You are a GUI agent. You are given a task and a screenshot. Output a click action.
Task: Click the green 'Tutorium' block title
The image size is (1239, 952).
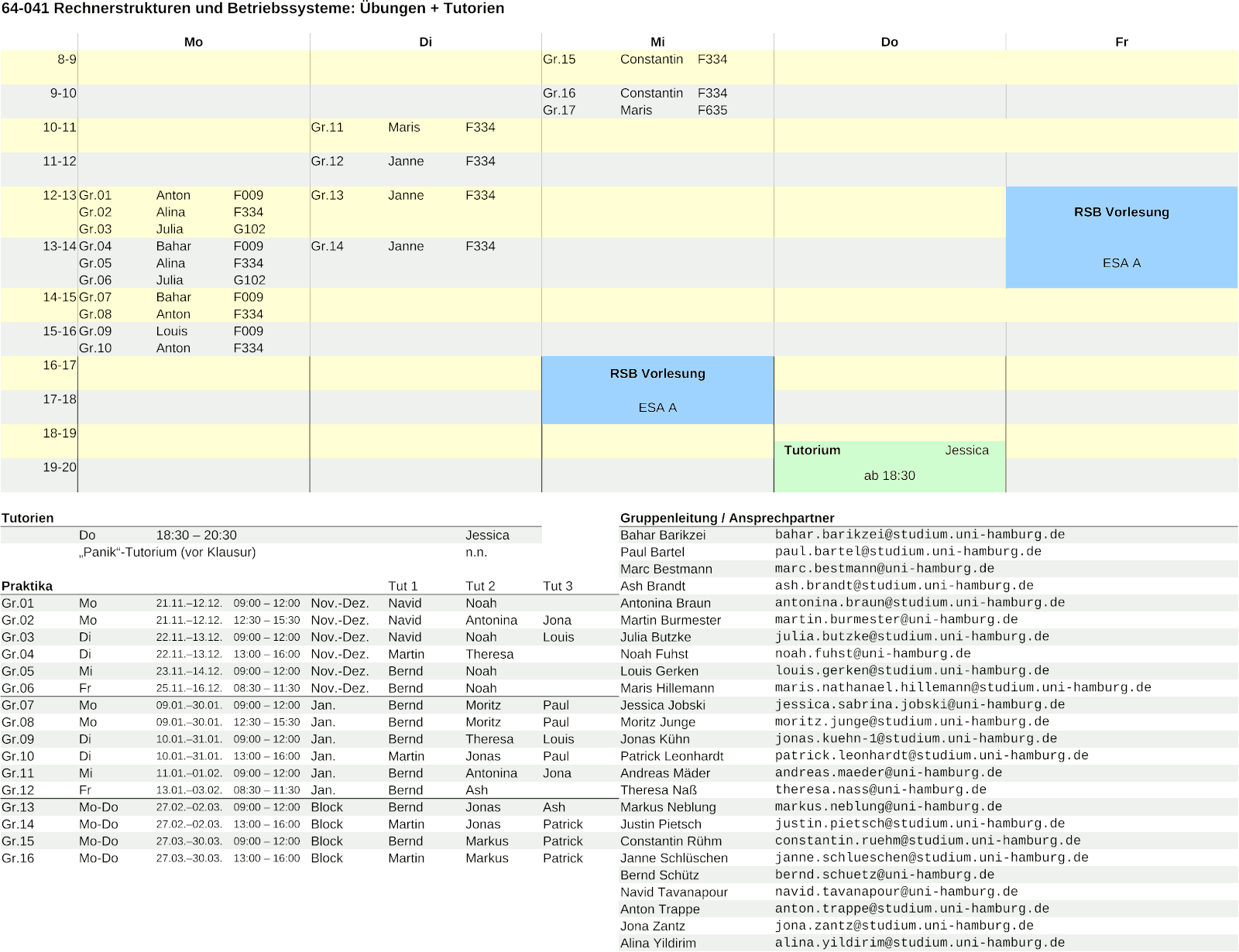tap(812, 450)
